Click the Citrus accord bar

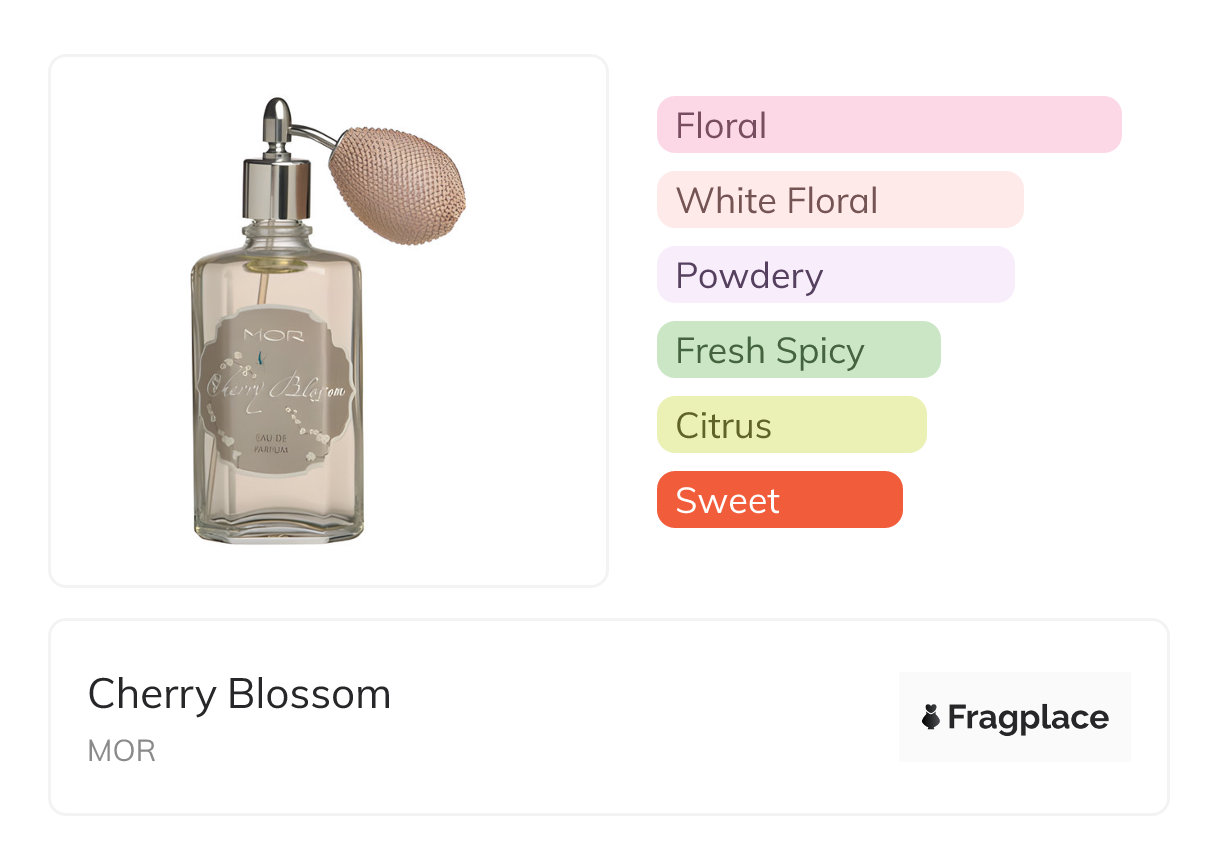[x=791, y=425]
